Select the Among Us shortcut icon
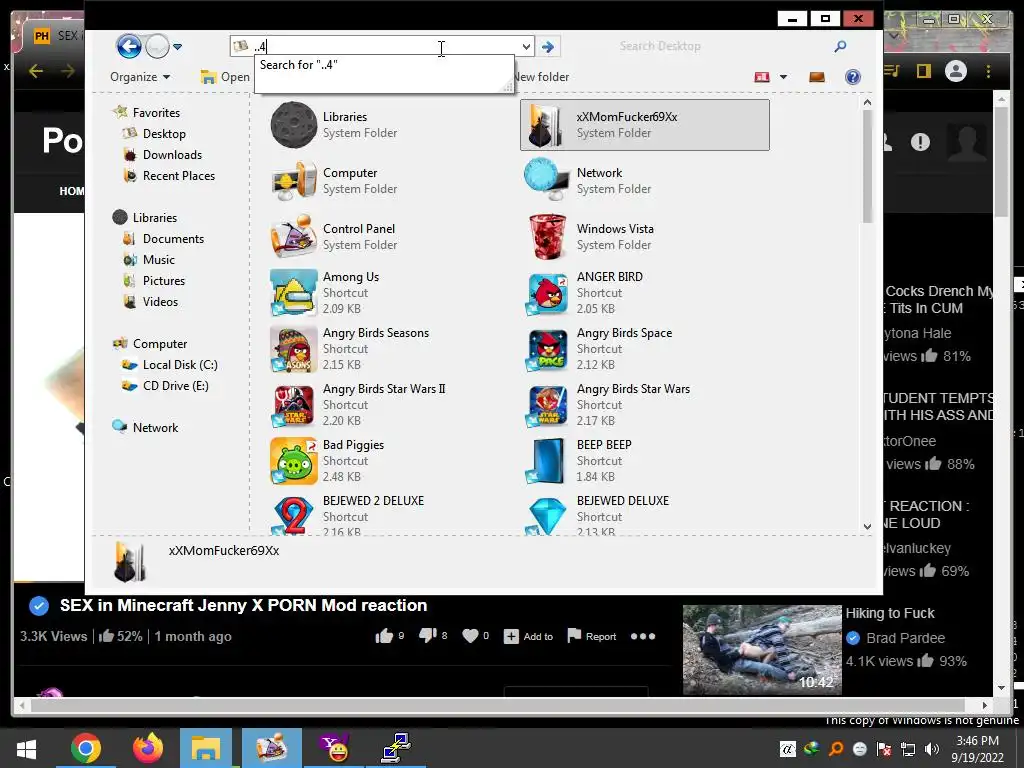 click(x=294, y=293)
